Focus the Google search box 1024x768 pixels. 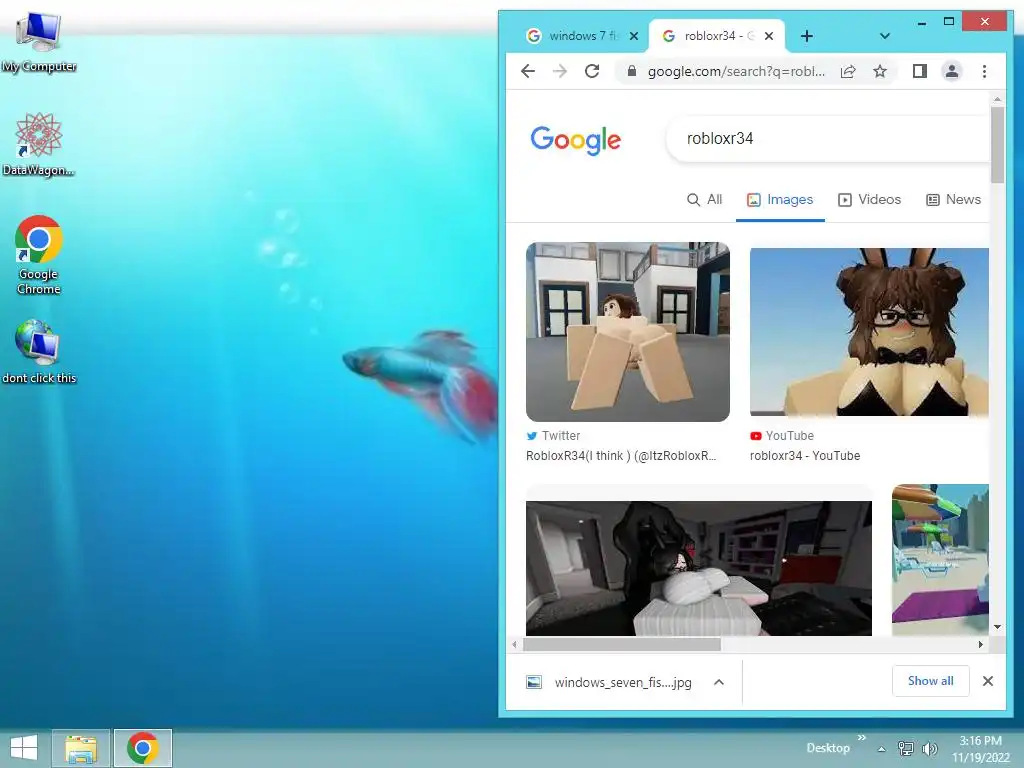click(x=828, y=138)
